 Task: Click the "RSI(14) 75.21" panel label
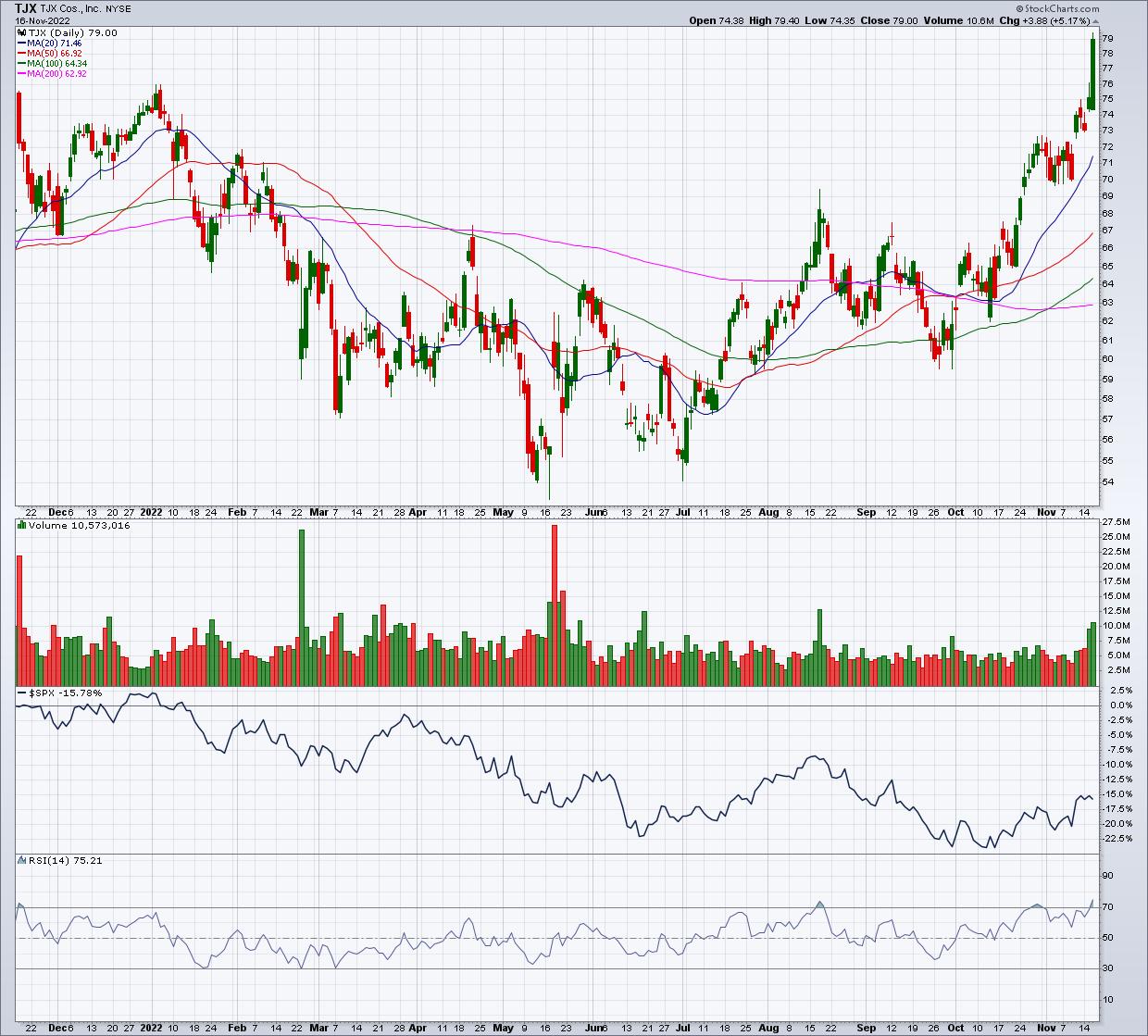(64, 860)
